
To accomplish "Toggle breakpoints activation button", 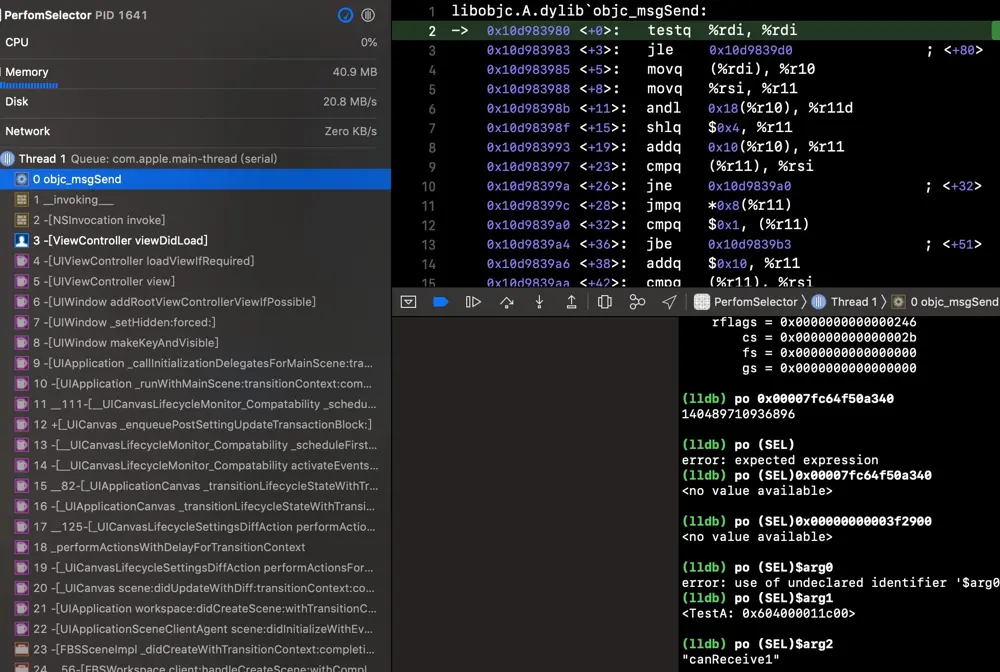I will [x=440, y=302].
